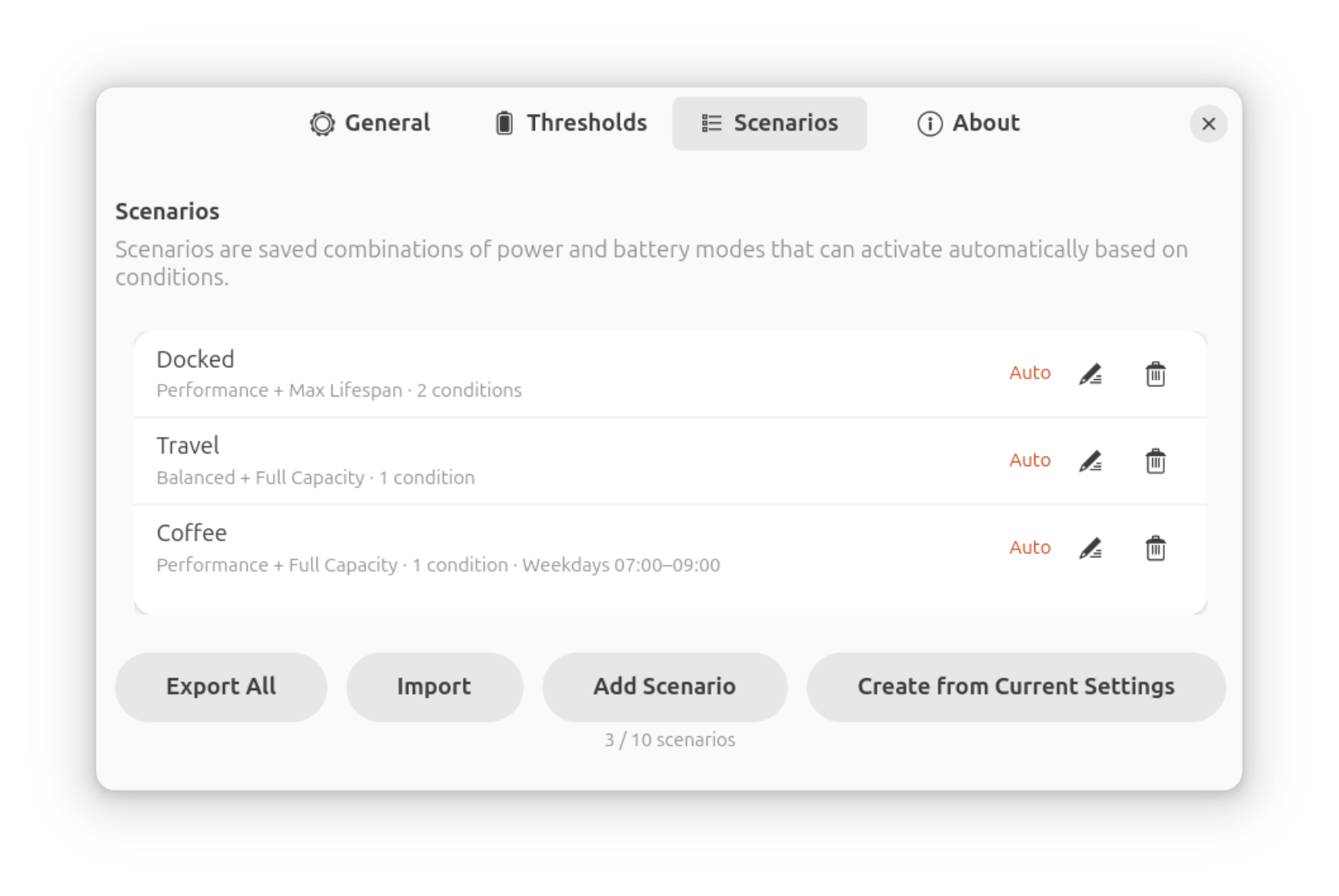The width and height of the screenshot is (1339, 896).
Task: Switch to the General tab
Action: 370,123
